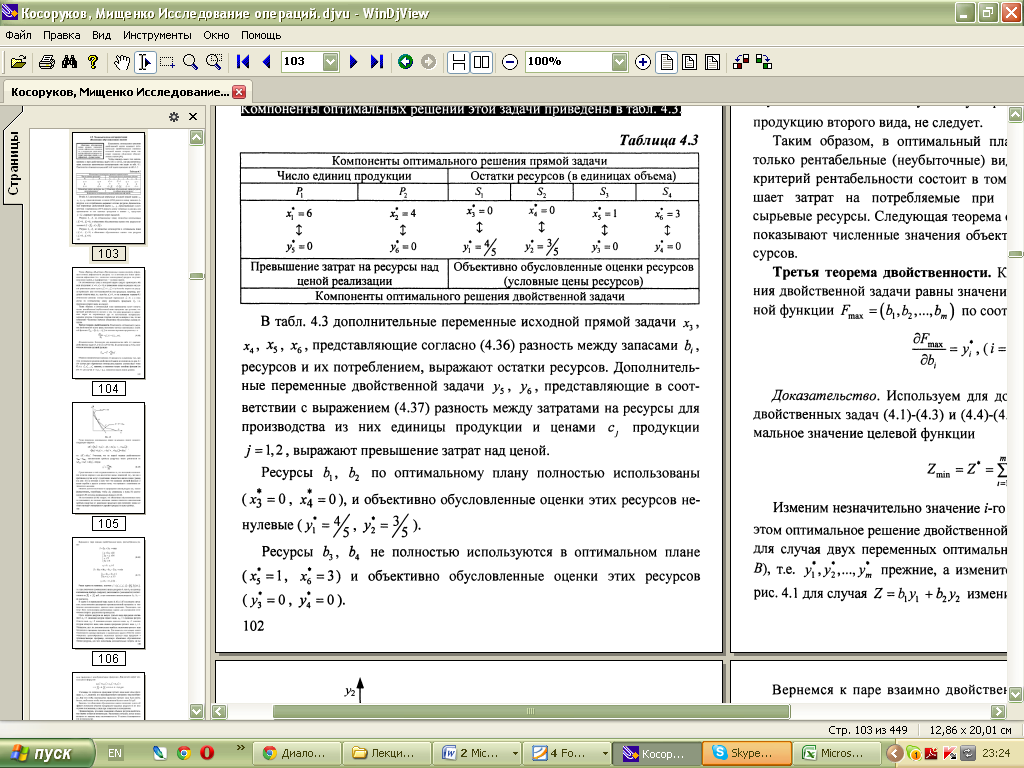Image resolution: width=1024 pixels, height=768 pixels.
Task: Close the document tab with red X
Action: (239, 92)
